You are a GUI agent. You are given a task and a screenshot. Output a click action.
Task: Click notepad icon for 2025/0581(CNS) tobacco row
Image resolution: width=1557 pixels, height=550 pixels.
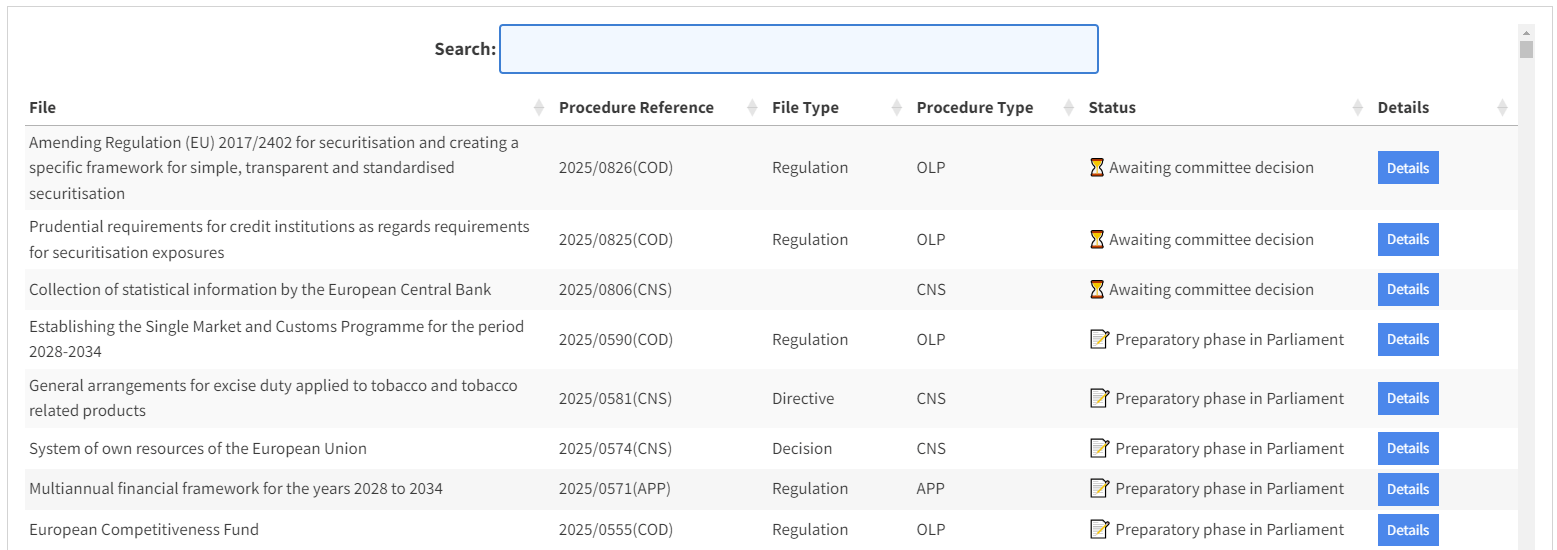(1099, 398)
